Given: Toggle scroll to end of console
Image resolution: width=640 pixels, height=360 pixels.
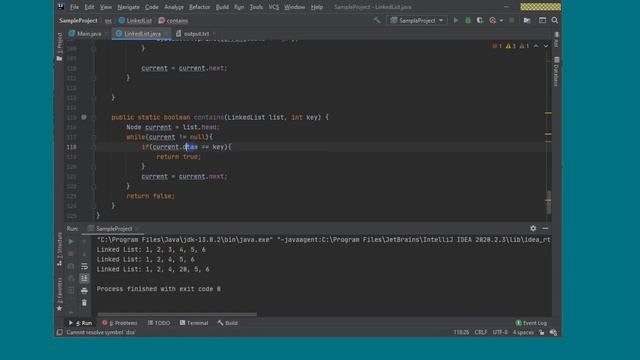Looking at the screenshot, I should [x=84, y=278].
